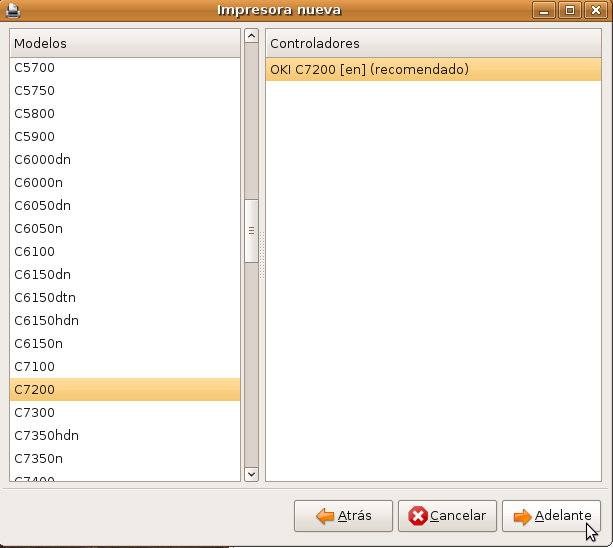Select model C6050dn
613x548 pixels.
pos(125,206)
